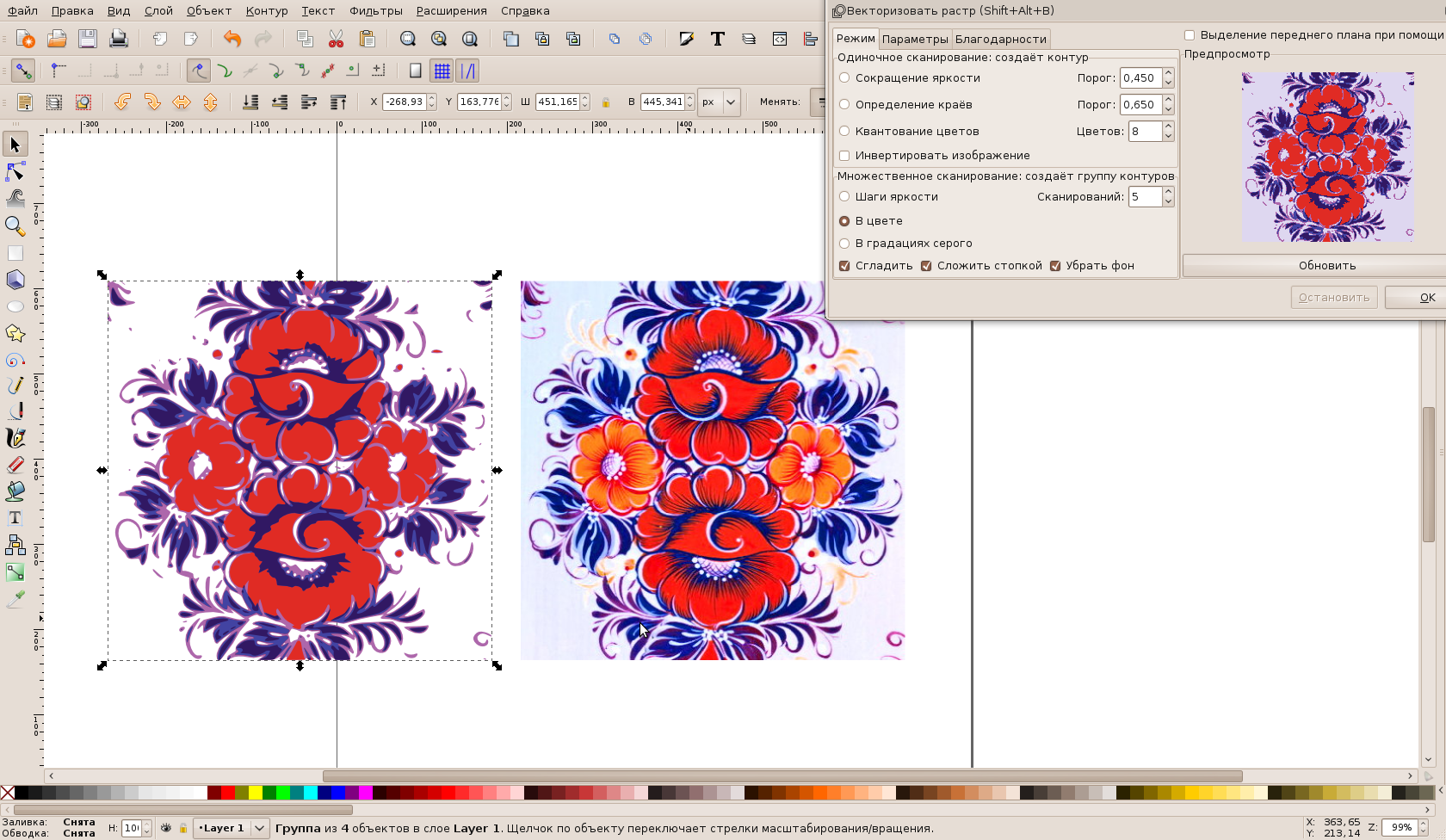Paste from the clipboard icon
The image size is (1446, 840).
(x=367, y=39)
